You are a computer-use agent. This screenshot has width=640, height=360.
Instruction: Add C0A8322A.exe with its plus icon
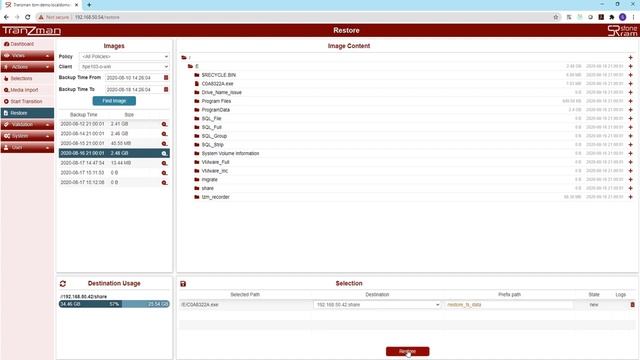[631, 84]
